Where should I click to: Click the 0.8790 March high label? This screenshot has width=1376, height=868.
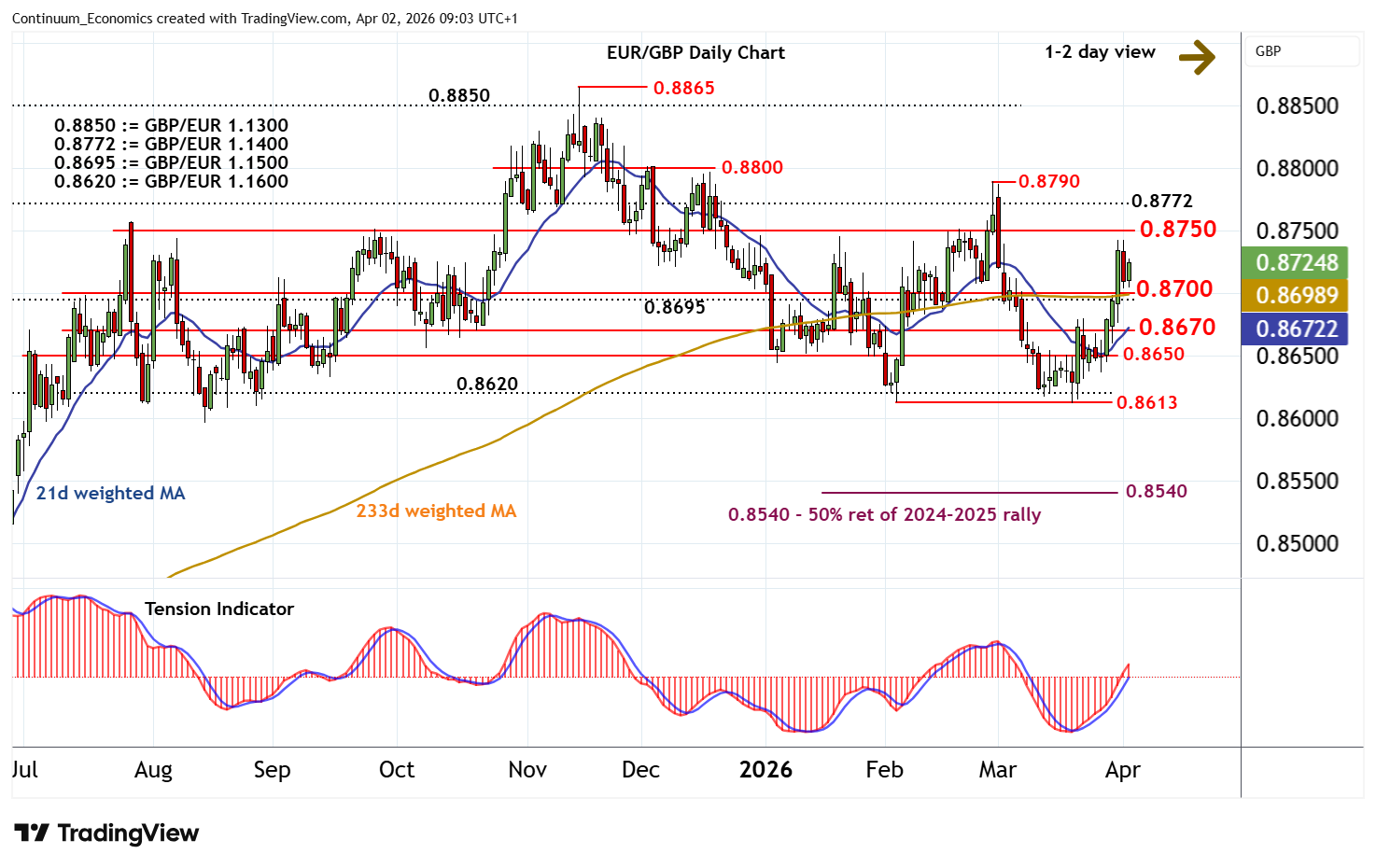1048,181
